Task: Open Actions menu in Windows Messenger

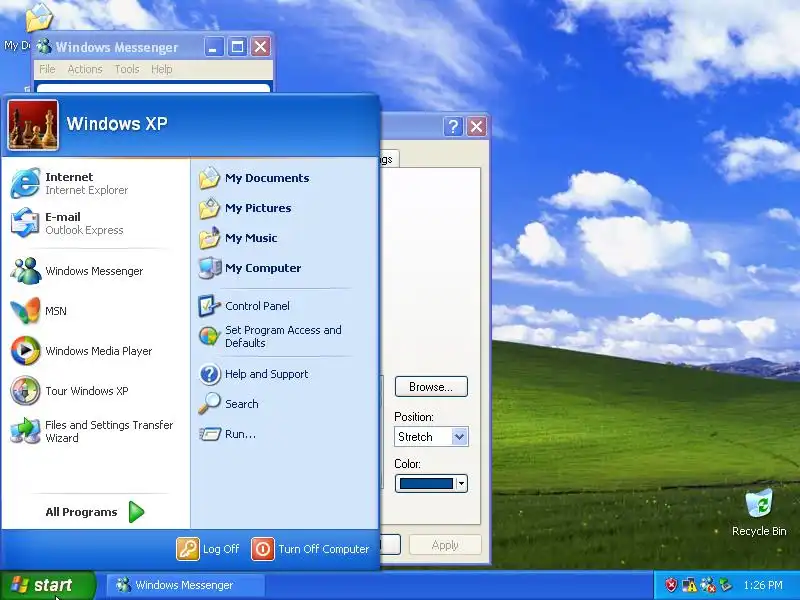Action: tap(85, 69)
